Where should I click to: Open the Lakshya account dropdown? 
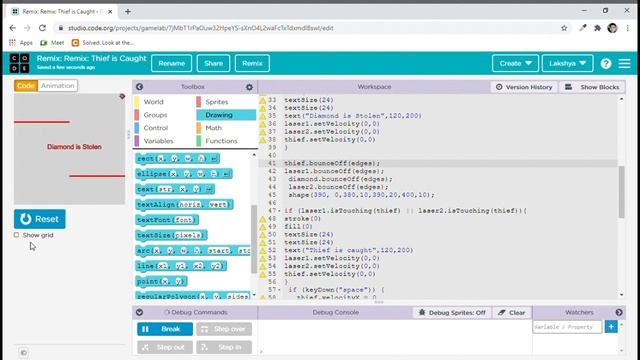coord(567,63)
